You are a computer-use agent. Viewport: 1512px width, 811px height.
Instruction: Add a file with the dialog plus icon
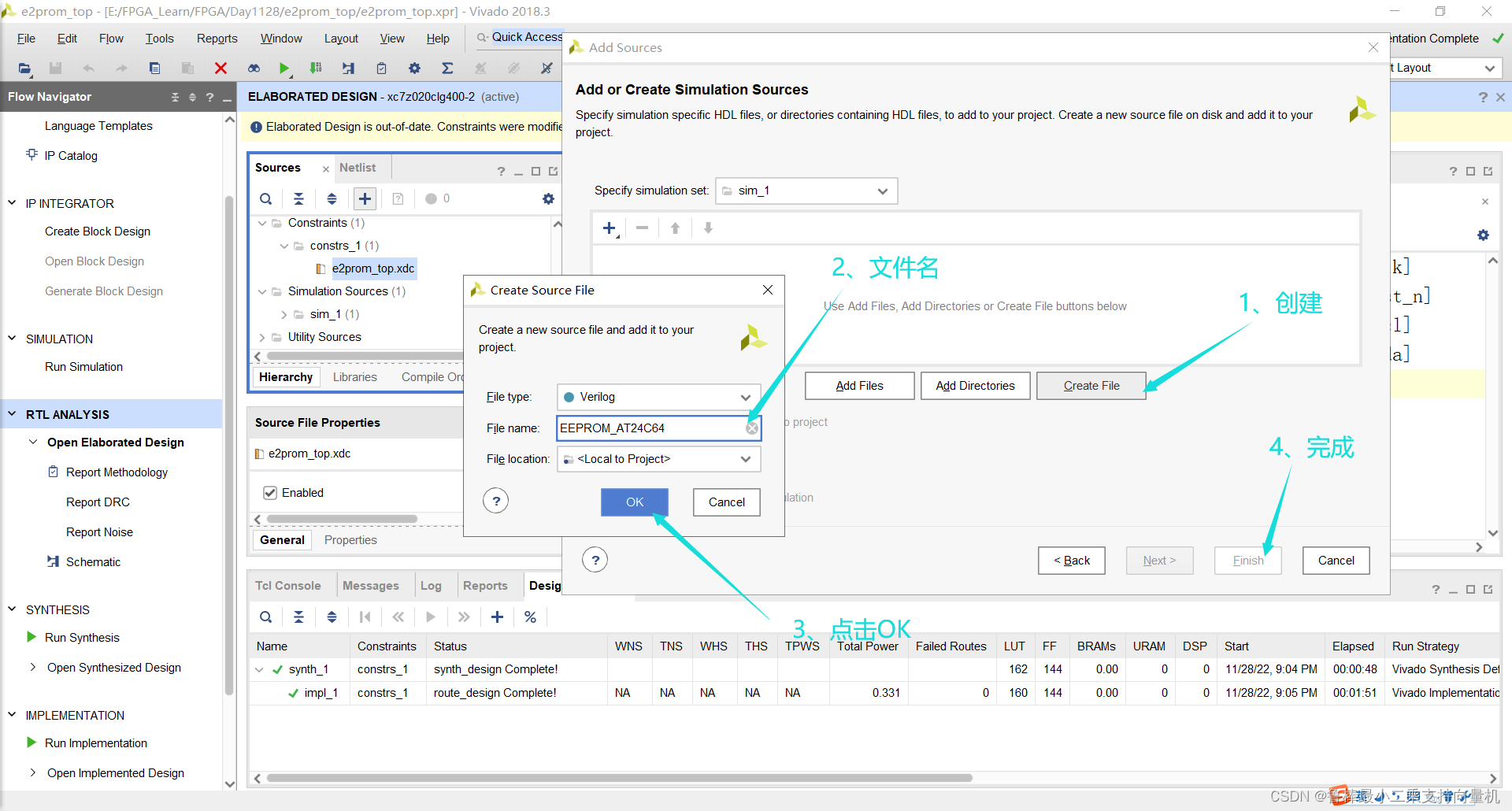(610, 228)
